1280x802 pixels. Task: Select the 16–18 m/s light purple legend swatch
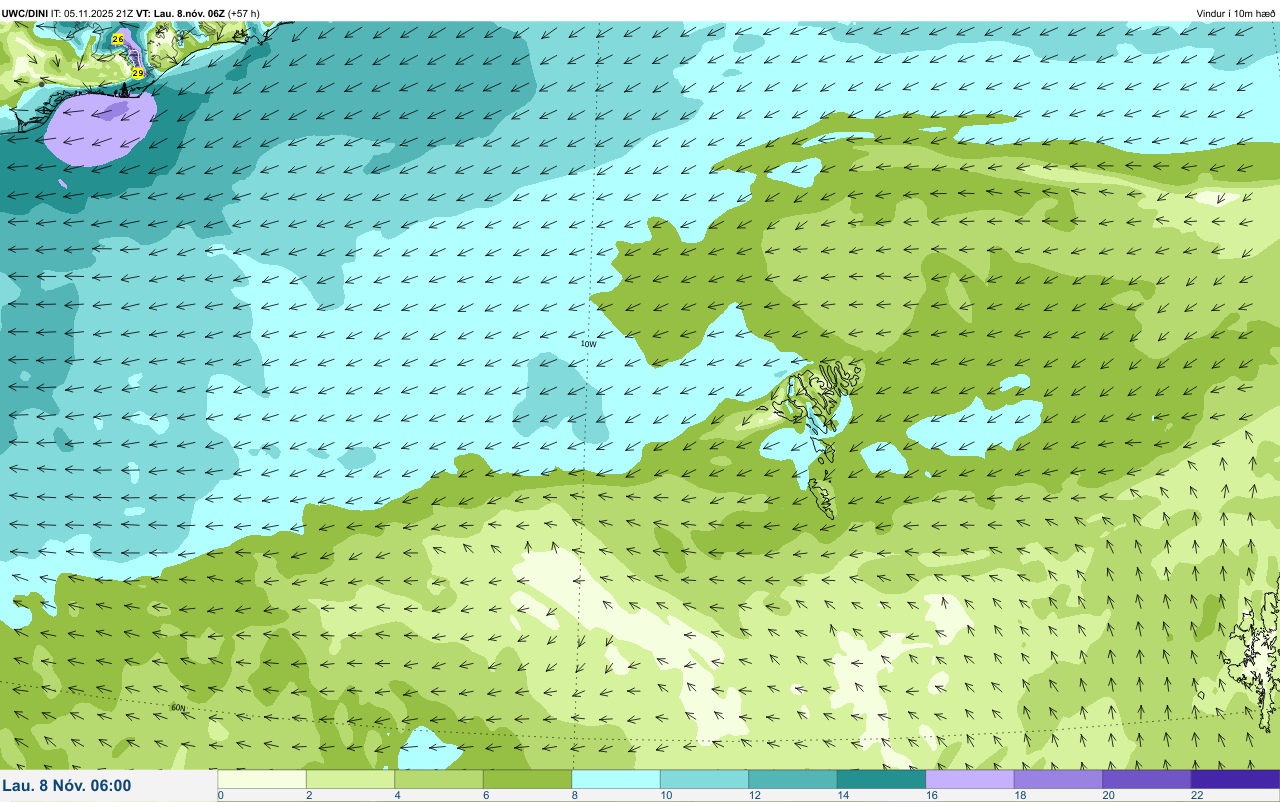[x=970, y=779]
